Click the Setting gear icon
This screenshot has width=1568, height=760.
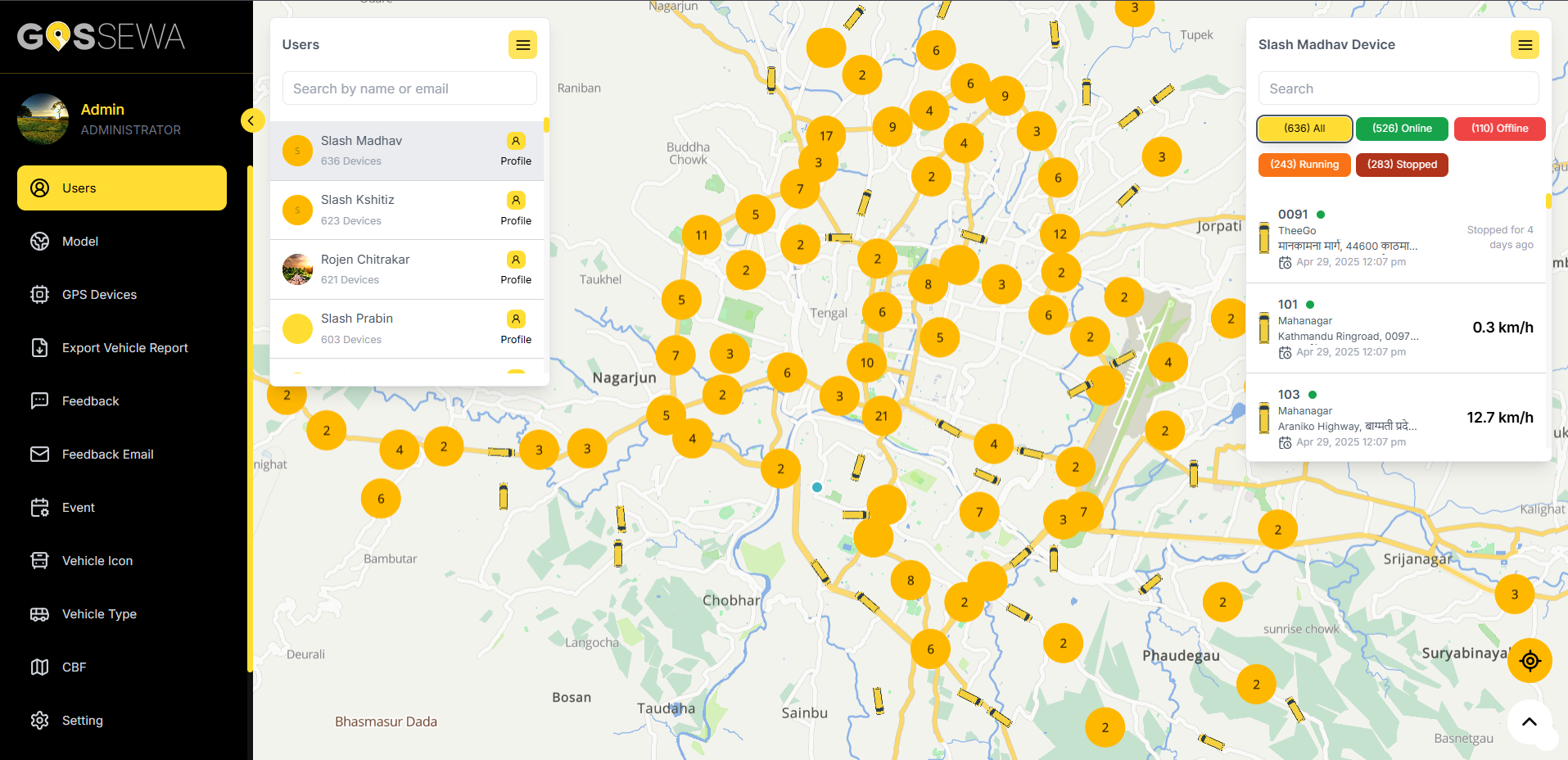(39, 721)
